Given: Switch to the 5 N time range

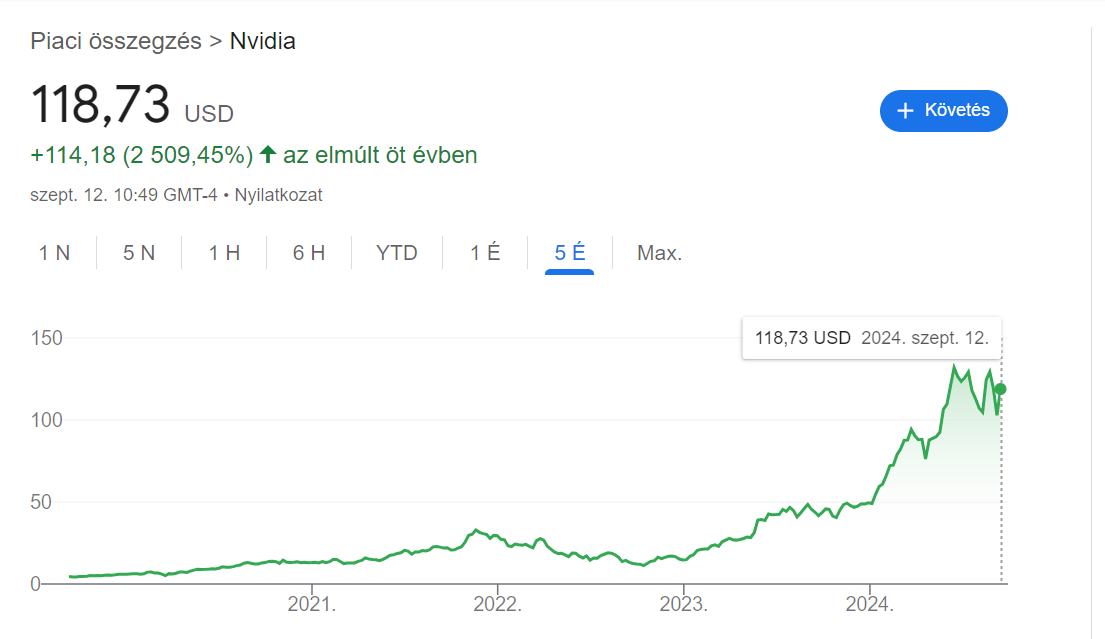Looking at the screenshot, I should (x=139, y=253).
